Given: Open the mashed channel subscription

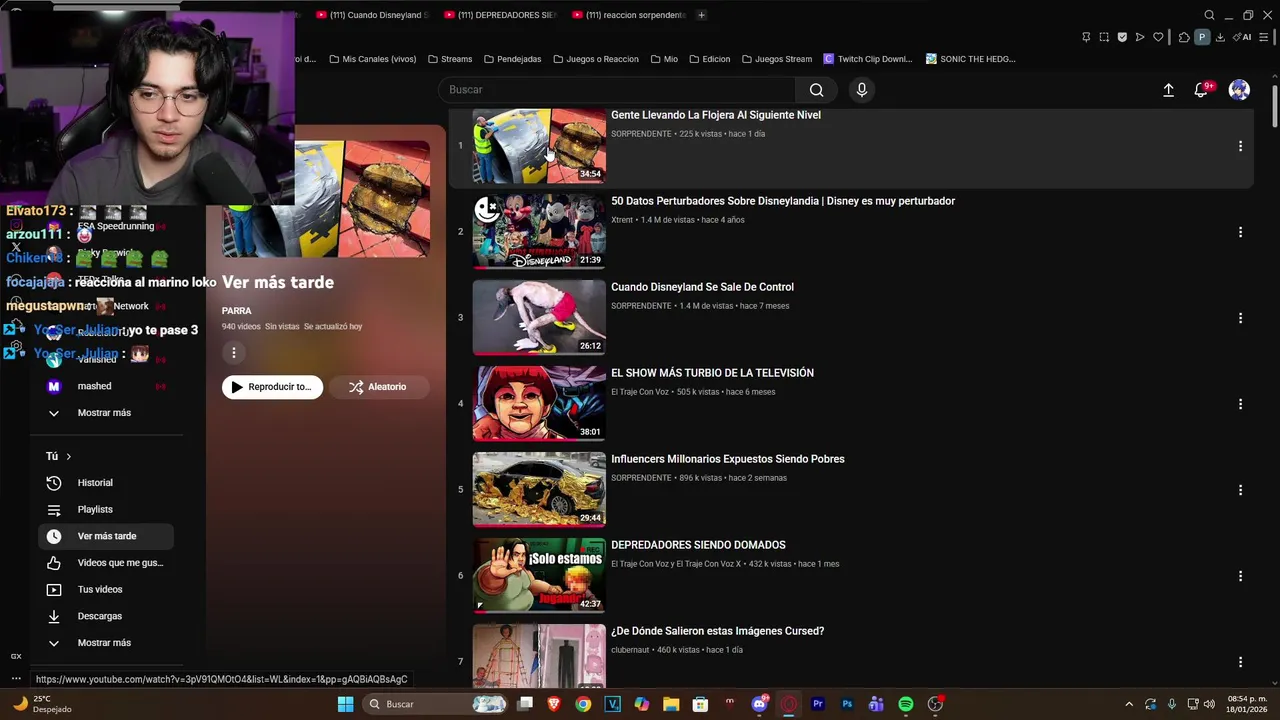Looking at the screenshot, I should (106, 386).
